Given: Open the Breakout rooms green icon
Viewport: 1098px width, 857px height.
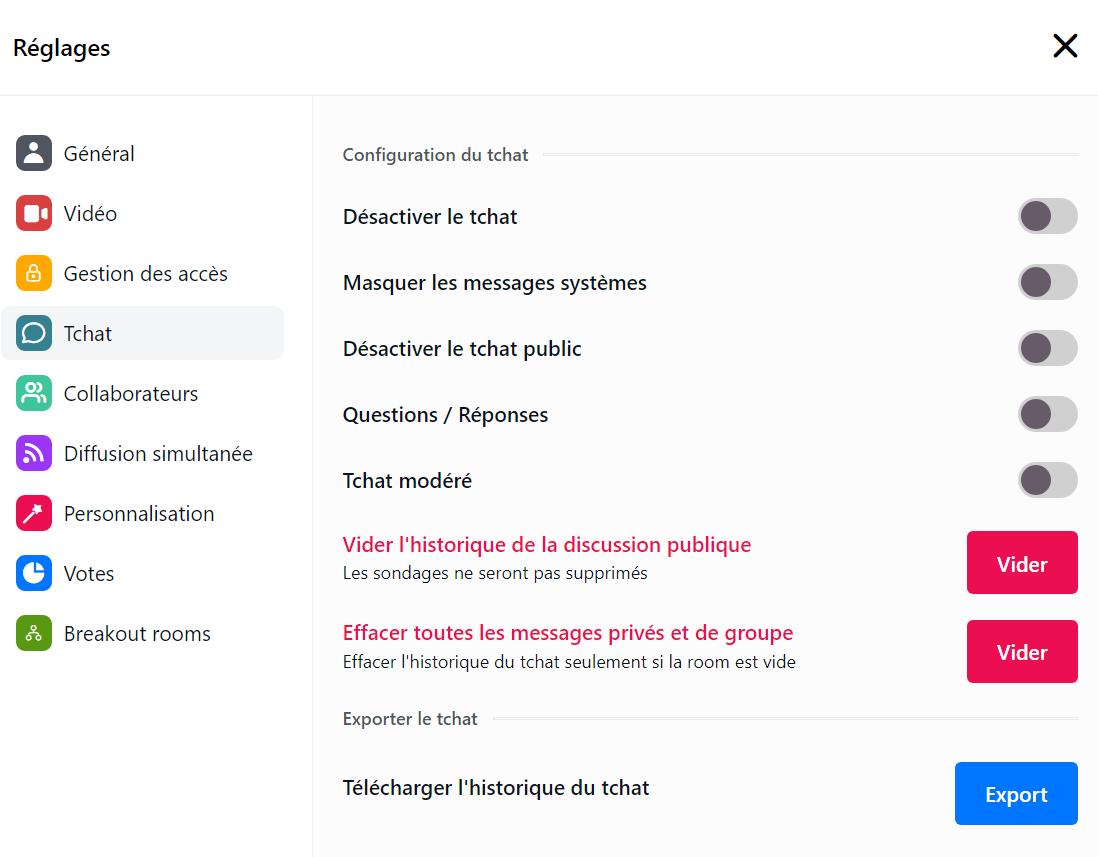Looking at the screenshot, I should point(34,633).
